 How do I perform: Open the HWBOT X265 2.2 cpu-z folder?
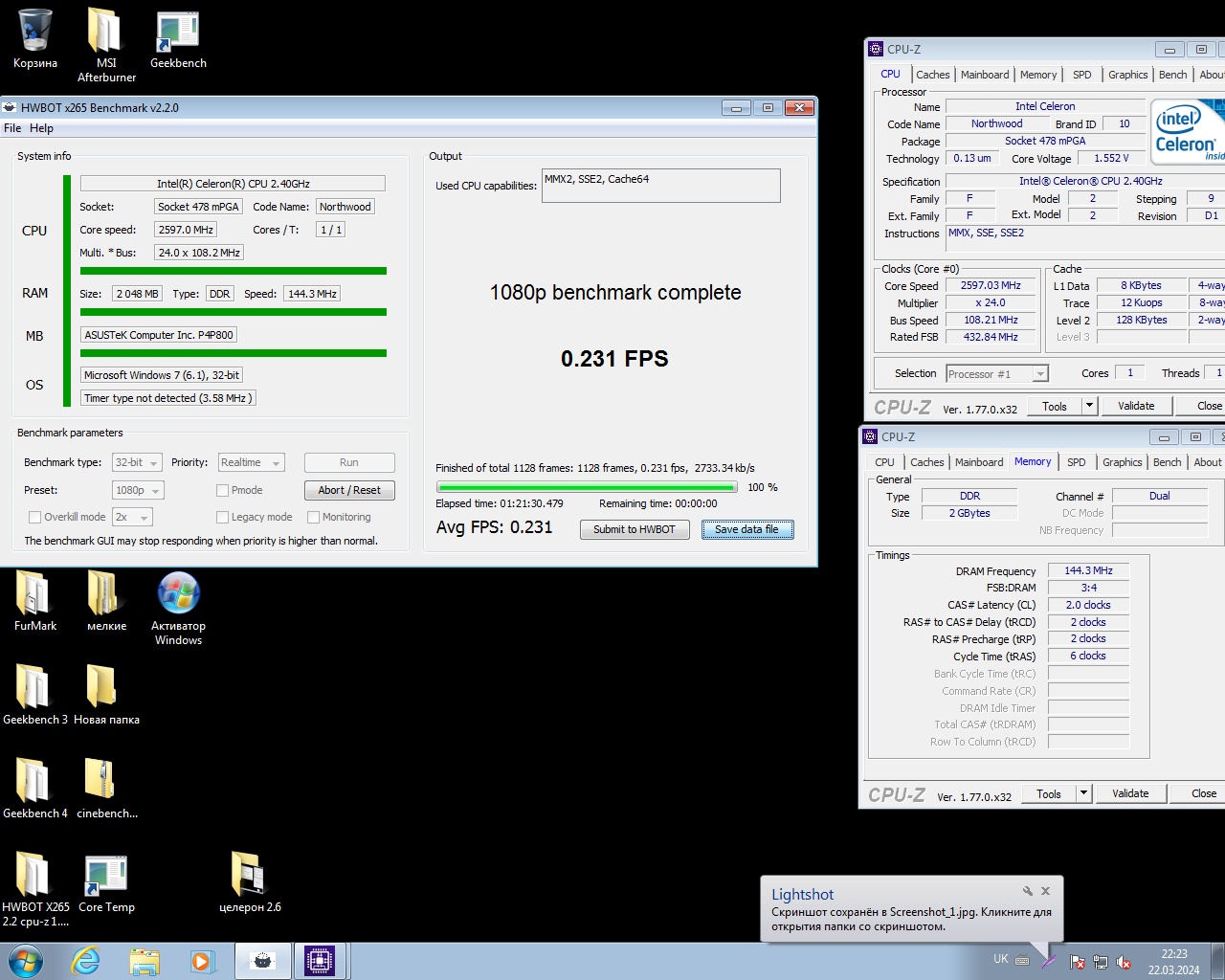click(34, 889)
